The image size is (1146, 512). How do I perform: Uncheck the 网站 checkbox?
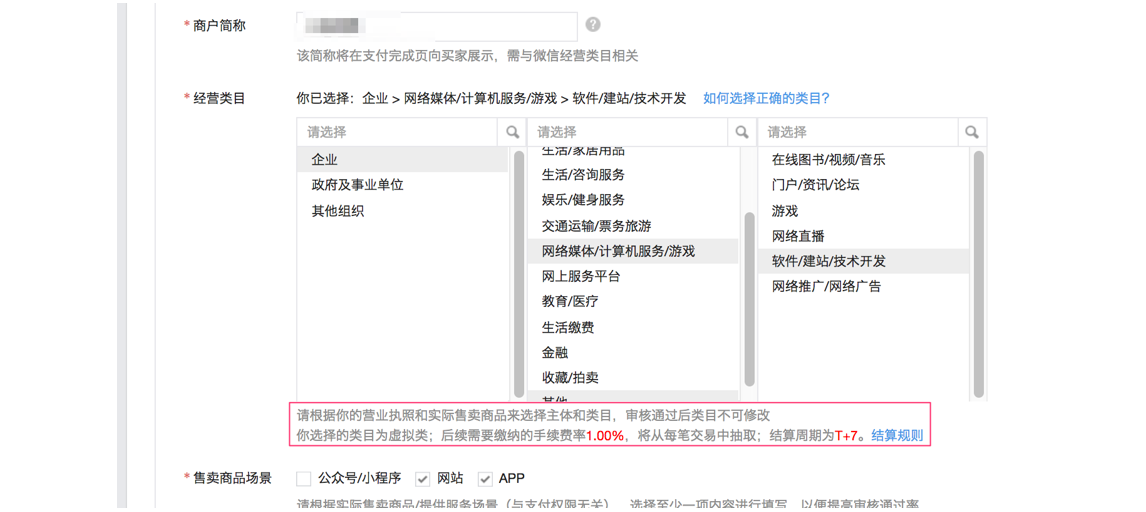click(422, 479)
